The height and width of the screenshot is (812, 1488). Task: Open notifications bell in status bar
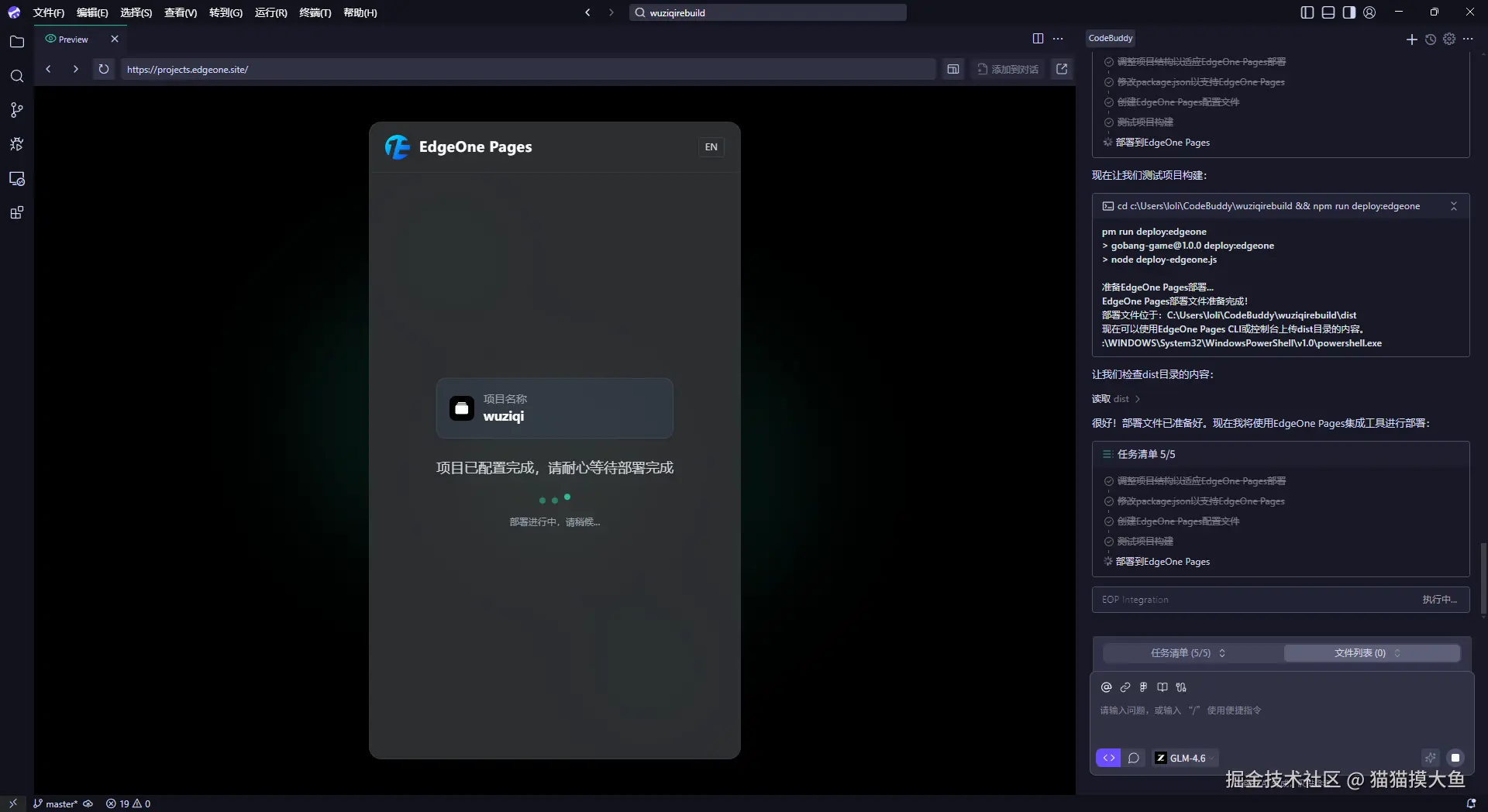tap(1471, 803)
